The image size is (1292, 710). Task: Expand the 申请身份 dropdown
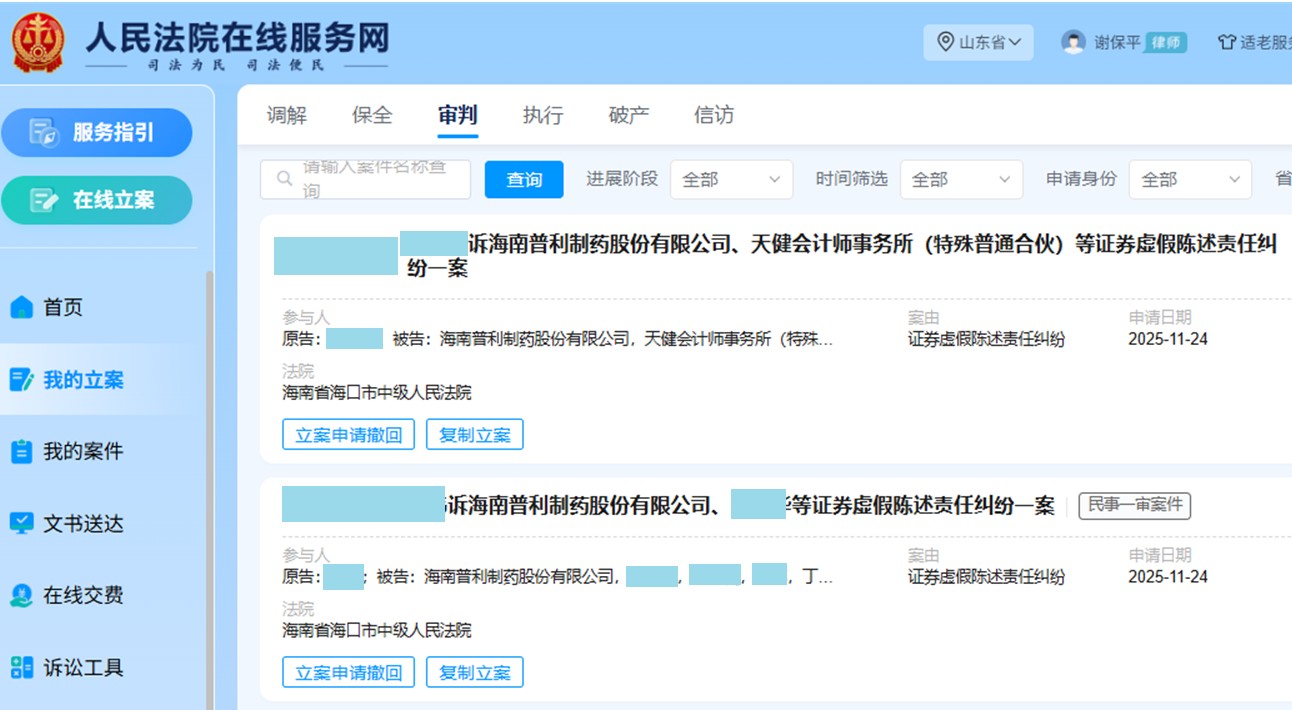[1190, 180]
